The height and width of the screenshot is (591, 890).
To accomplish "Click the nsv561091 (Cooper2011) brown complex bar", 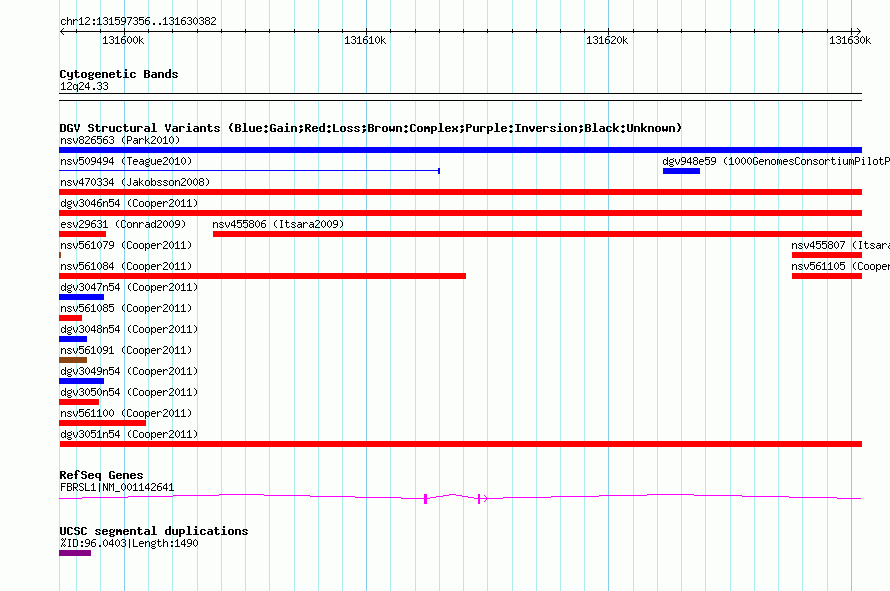I will pyautogui.click(x=73, y=360).
